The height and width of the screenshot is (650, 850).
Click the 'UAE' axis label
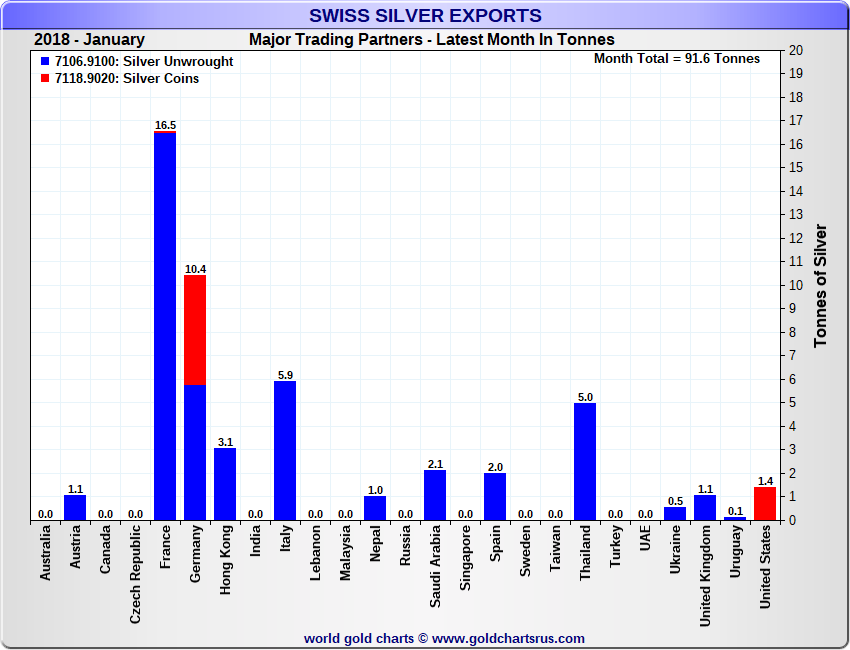pos(645,538)
